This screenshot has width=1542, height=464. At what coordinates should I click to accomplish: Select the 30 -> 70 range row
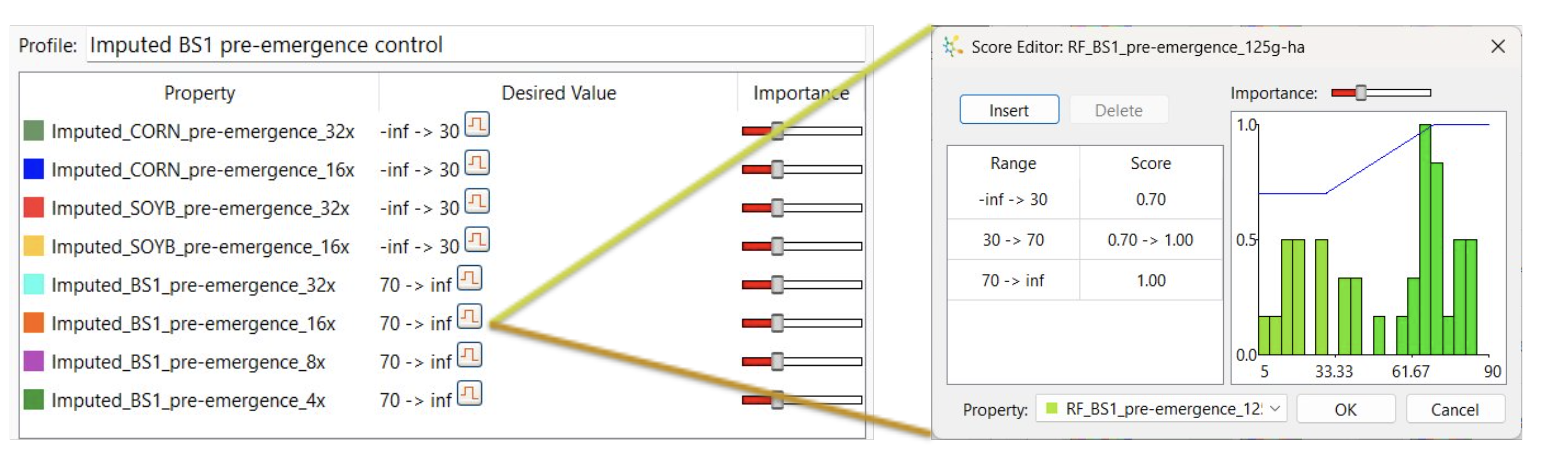click(1084, 240)
